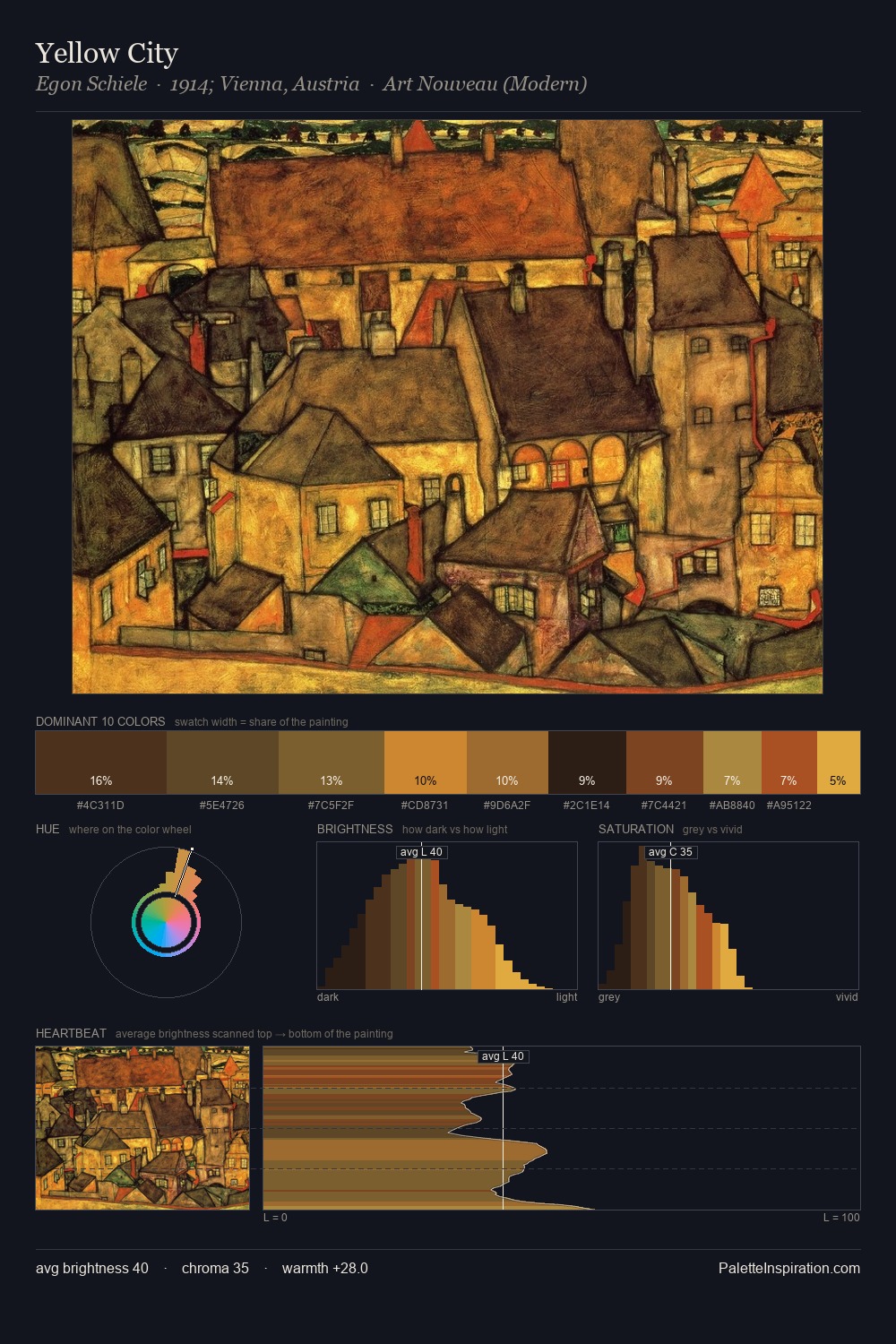Click the yellow 5% swatch

click(x=839, y=762)
